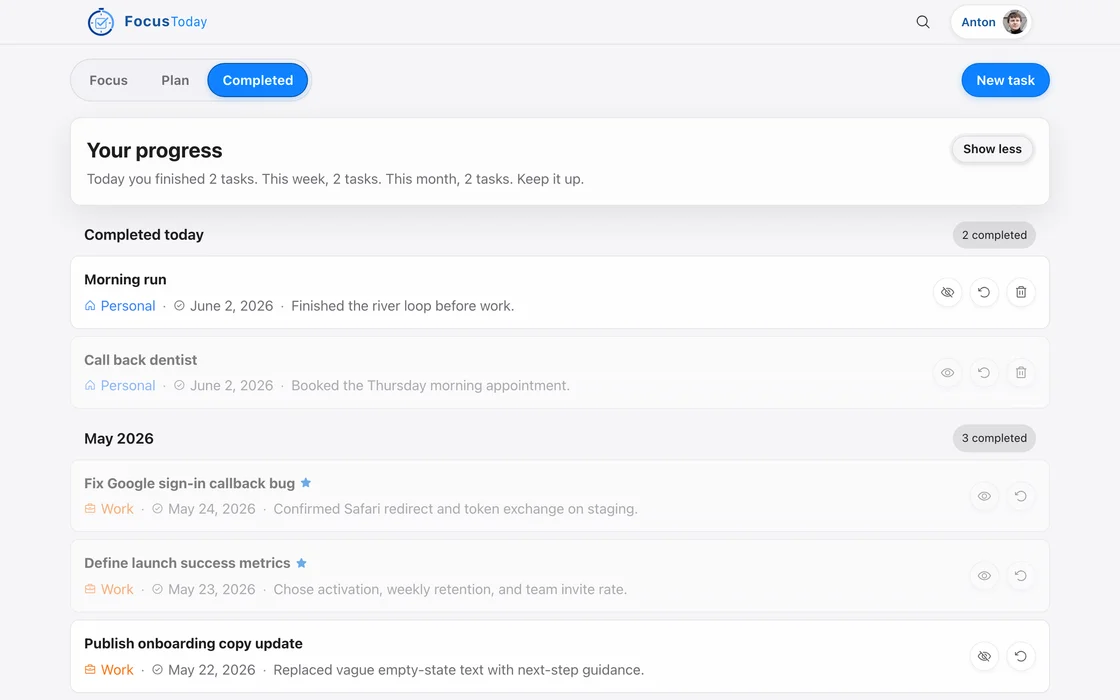Toggle visibility of Fix Google sign-in task
This screenshot has width=1120, height=700.
click(x=984, y=496)
